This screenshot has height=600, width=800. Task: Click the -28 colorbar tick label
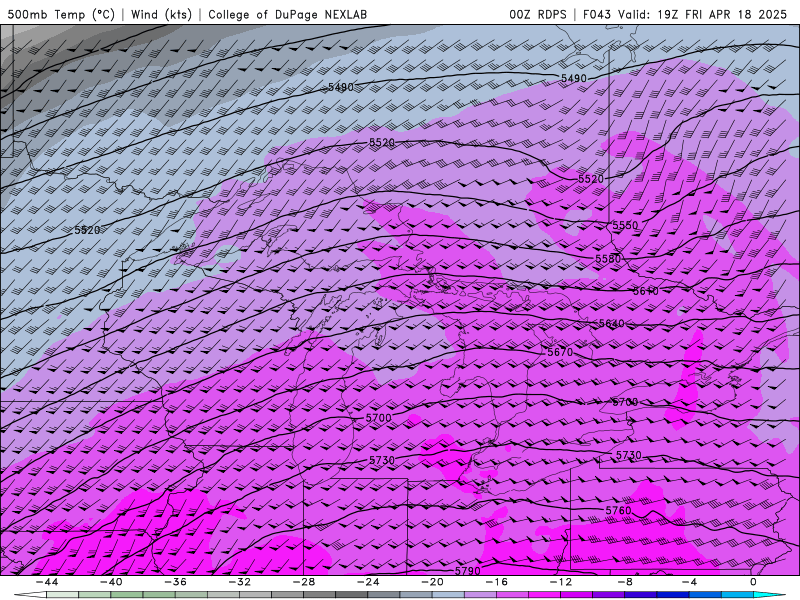pyautogui.click(x=304, y=582)
